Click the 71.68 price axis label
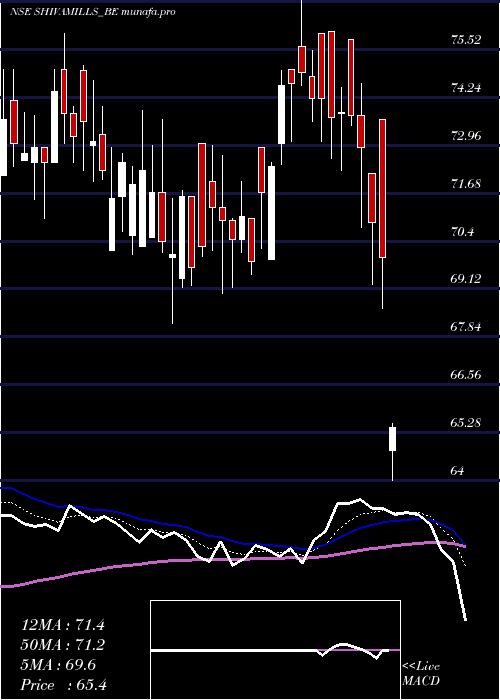This screenshot has width=500, height=700. [x=466, y=183]
